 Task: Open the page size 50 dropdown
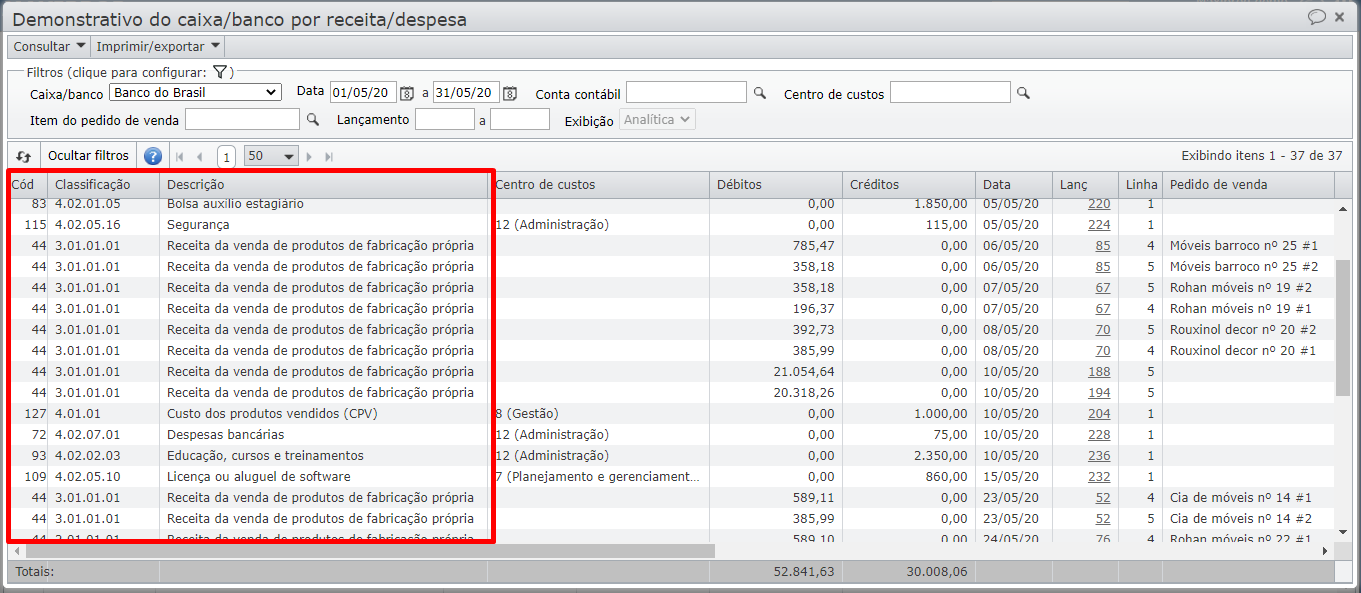(272, 157)
